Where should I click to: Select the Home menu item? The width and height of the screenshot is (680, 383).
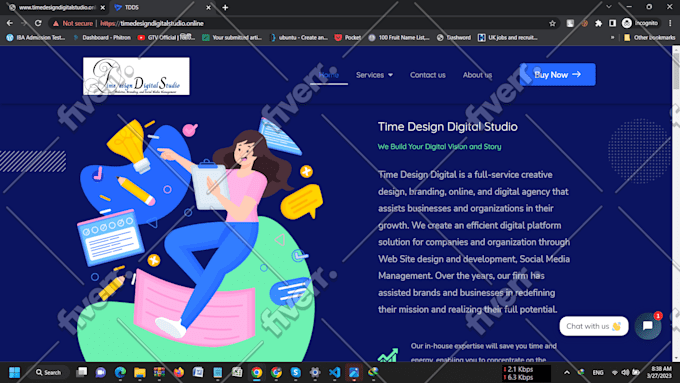(329, 75)
